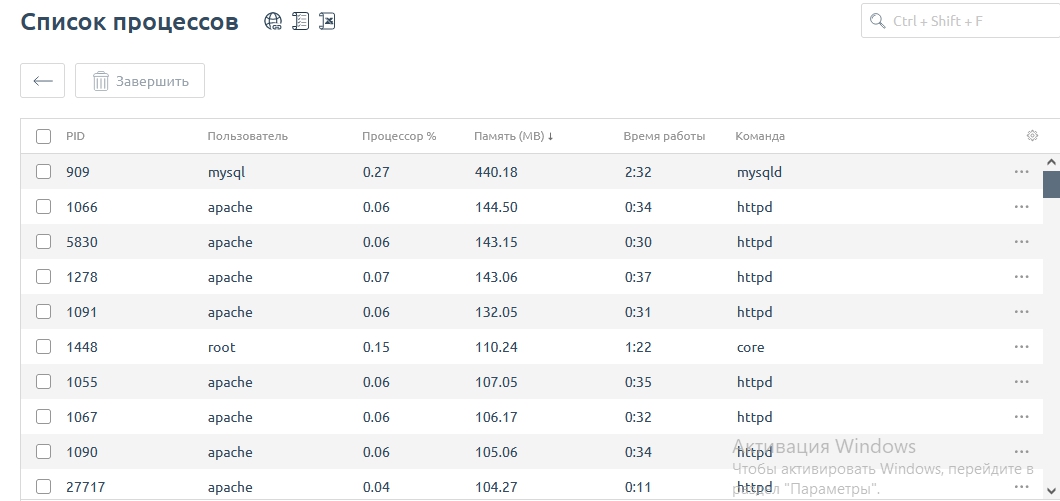Open table column settings gear
Screen dimensions: 1060x501
click(1032, 136)
